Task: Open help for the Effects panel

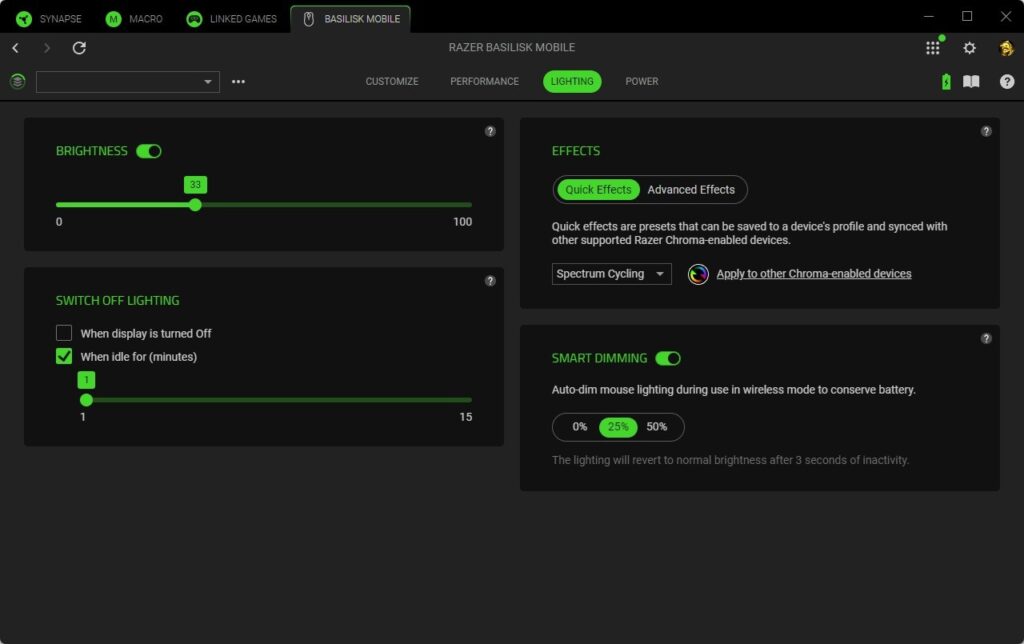Action: (x=986, y=131)
